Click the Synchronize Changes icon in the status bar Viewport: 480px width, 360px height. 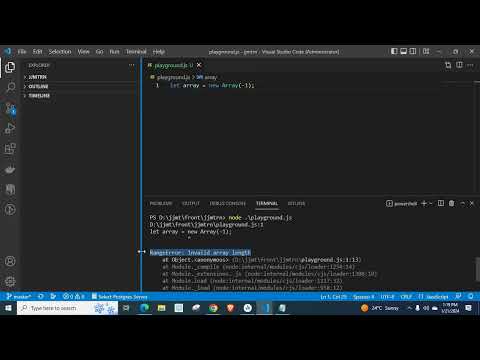[x=41, y=296]
